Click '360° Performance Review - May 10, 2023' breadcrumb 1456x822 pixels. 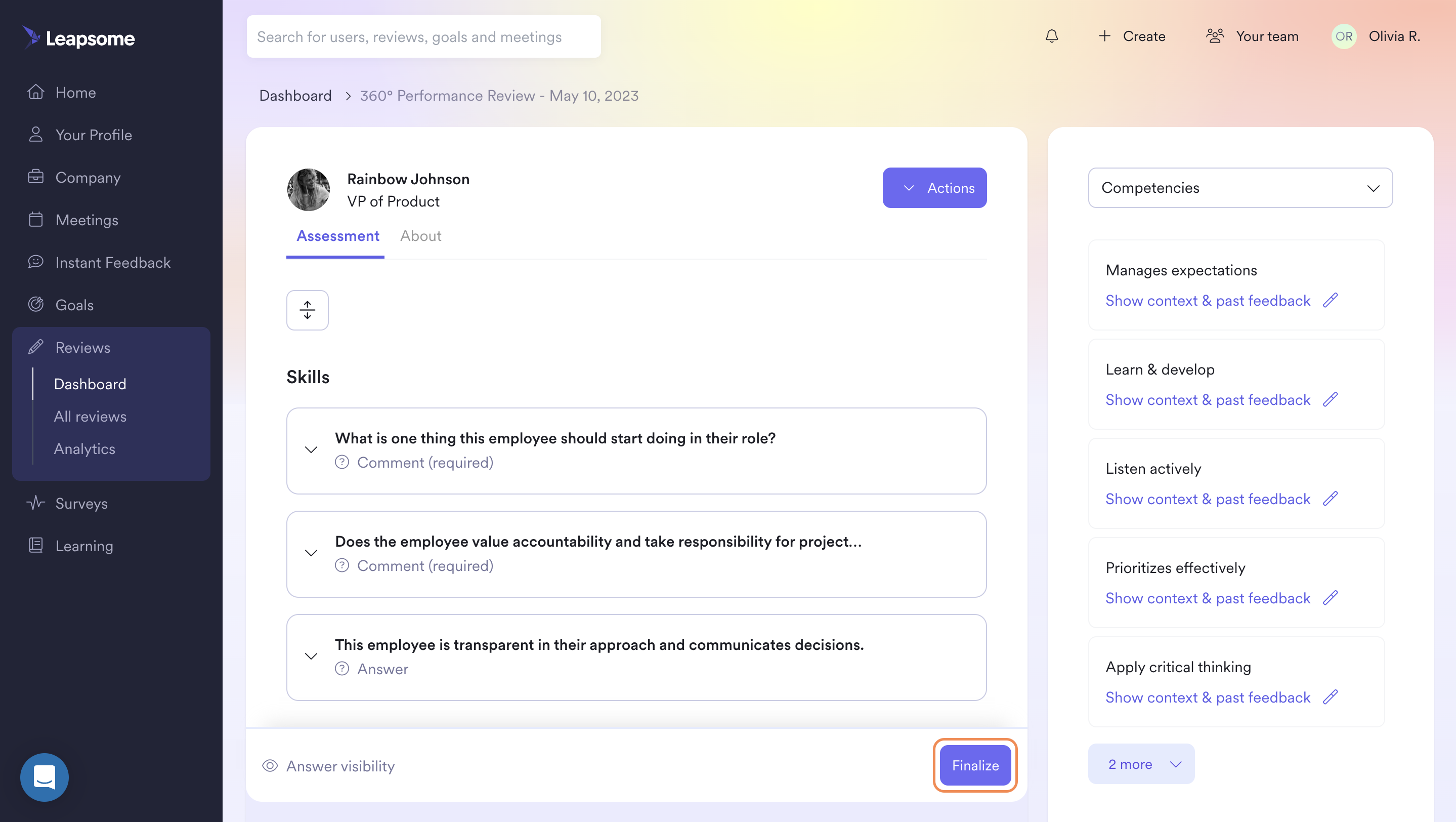tap(499, 96)
